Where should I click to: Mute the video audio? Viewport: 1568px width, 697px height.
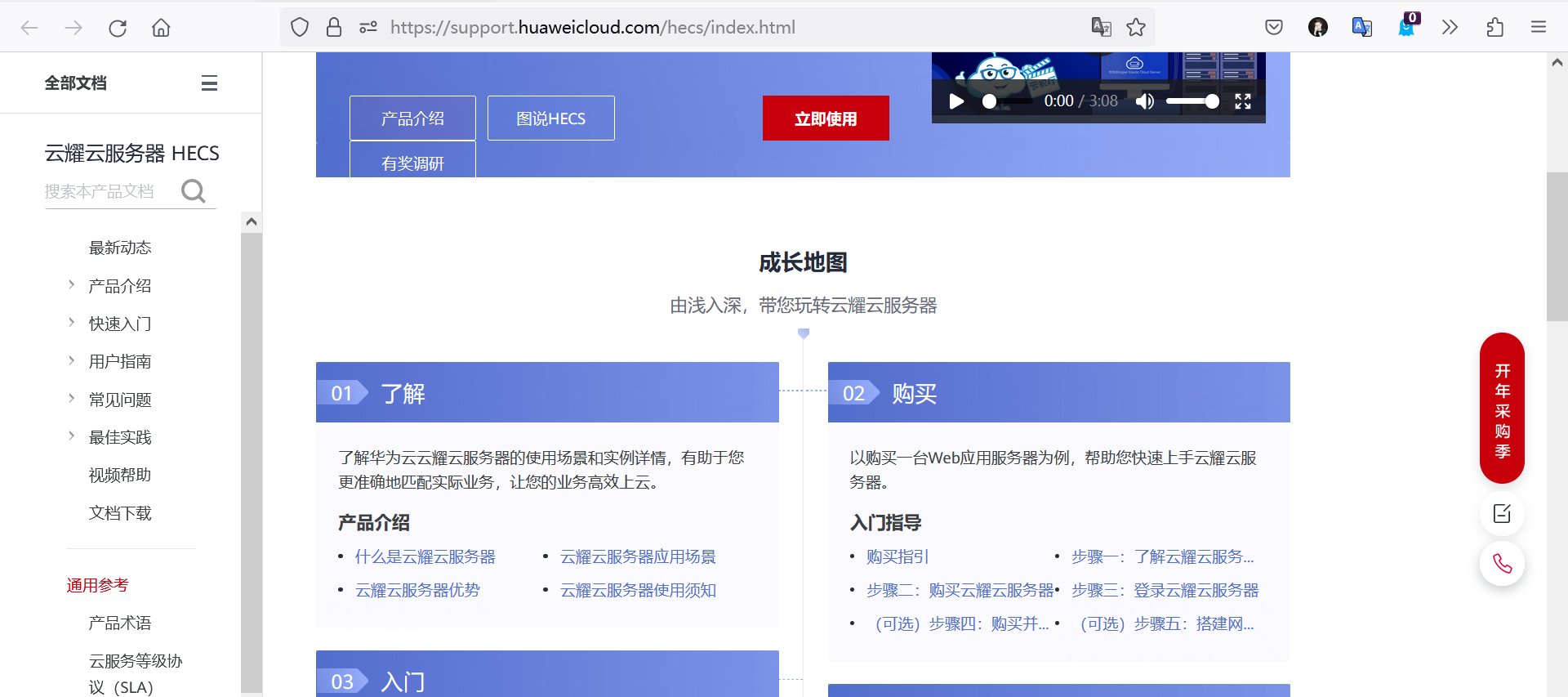pos(1145,101)
